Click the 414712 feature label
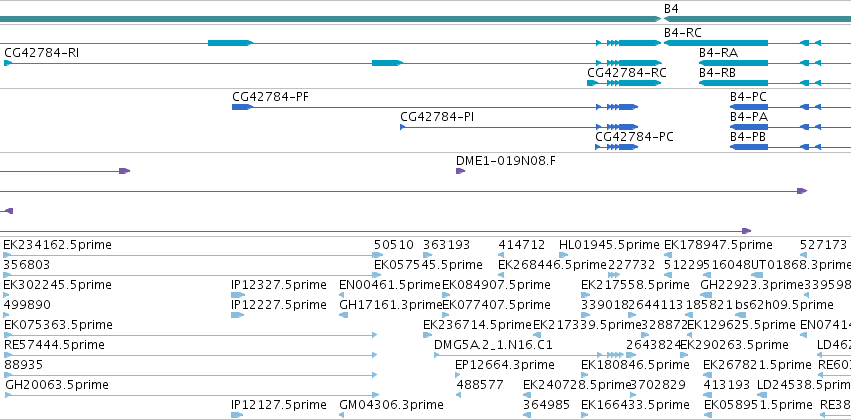 pos(522,245)
